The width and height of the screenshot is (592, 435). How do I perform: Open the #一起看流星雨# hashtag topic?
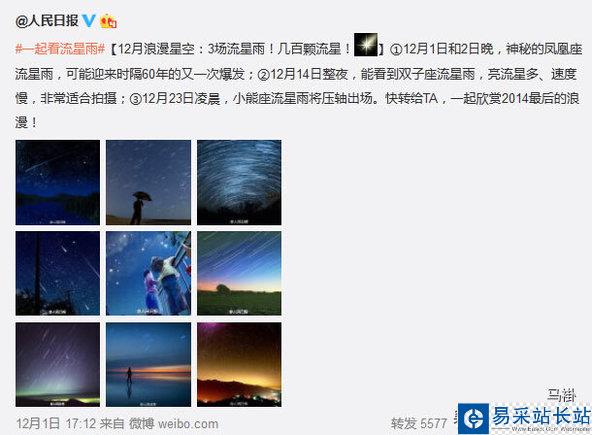60,49
